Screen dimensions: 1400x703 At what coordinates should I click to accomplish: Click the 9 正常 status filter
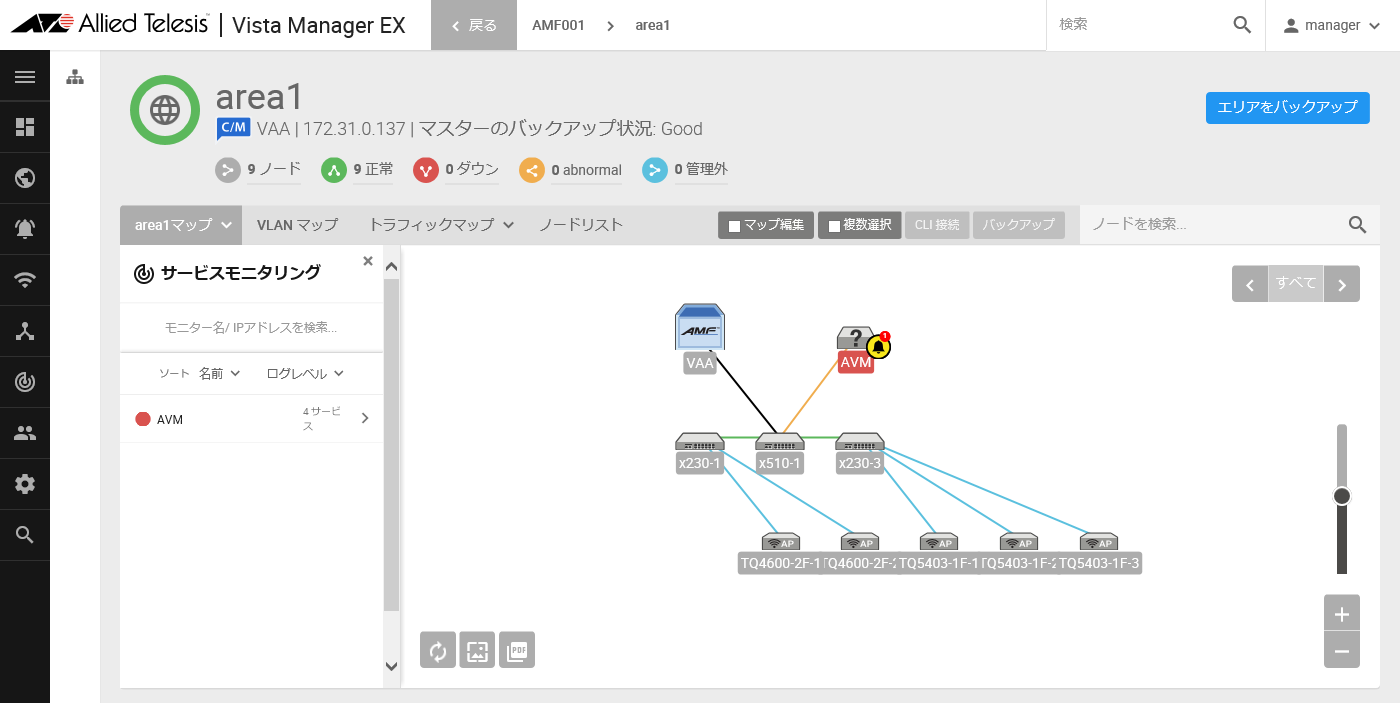click(x=357, y=170)
